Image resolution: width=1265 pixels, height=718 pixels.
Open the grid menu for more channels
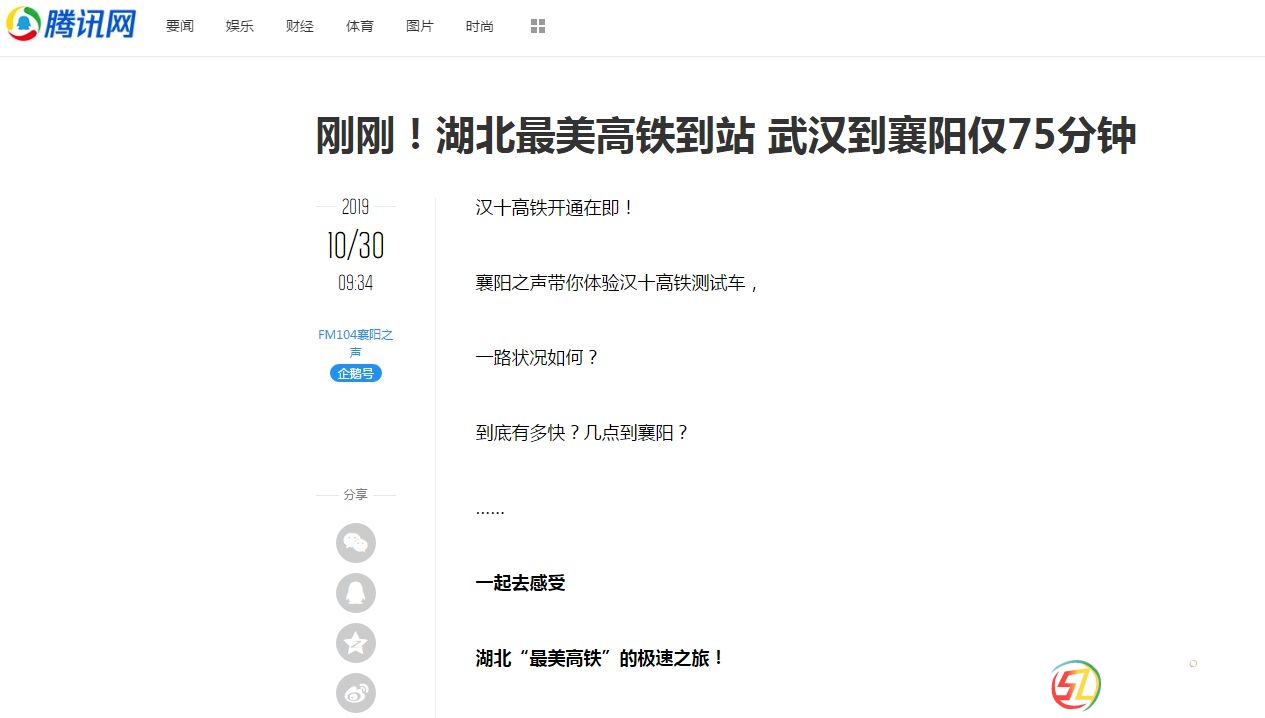(538, 26)
